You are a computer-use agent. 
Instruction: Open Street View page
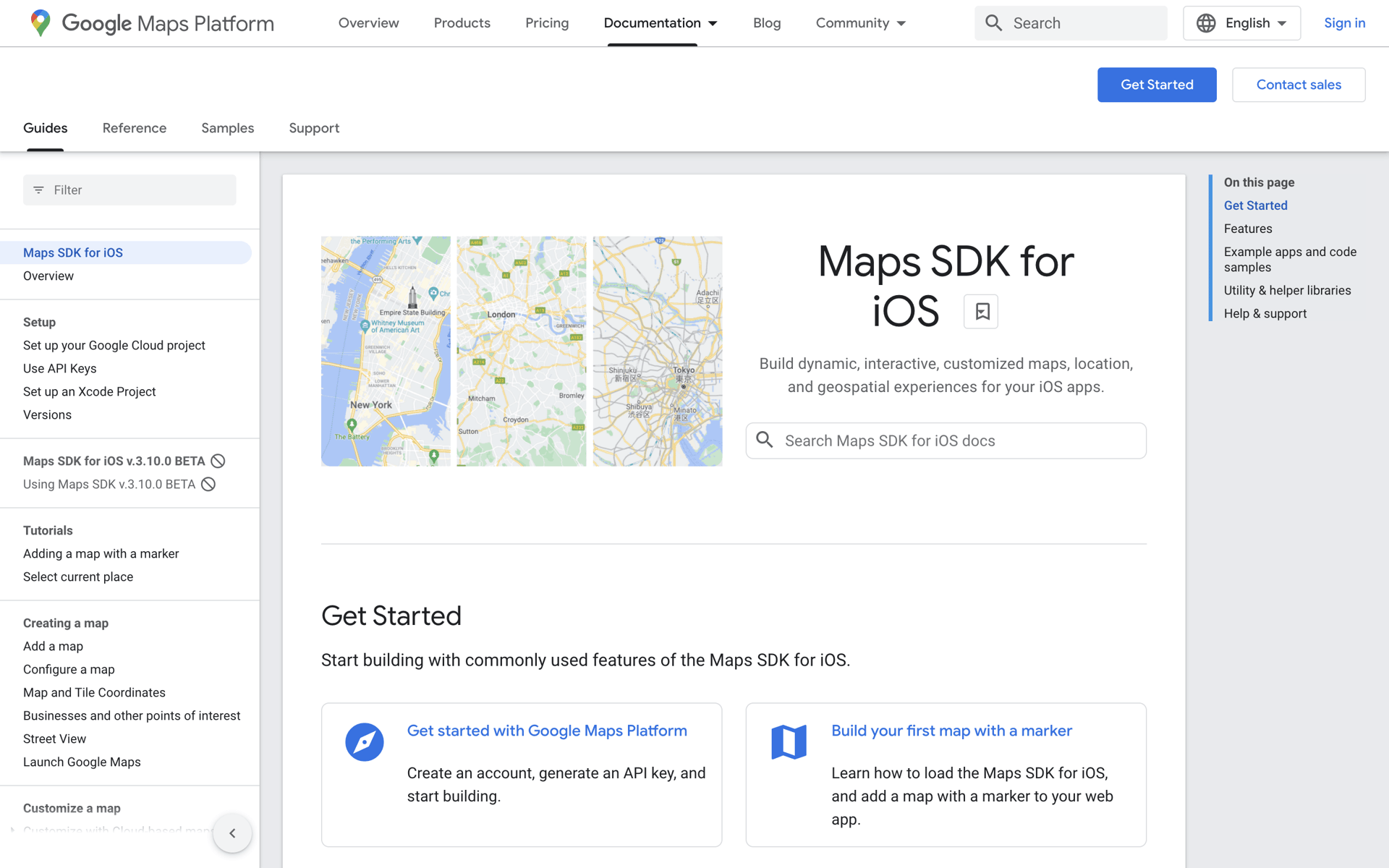pyautogui.click(x=54, y=739)
